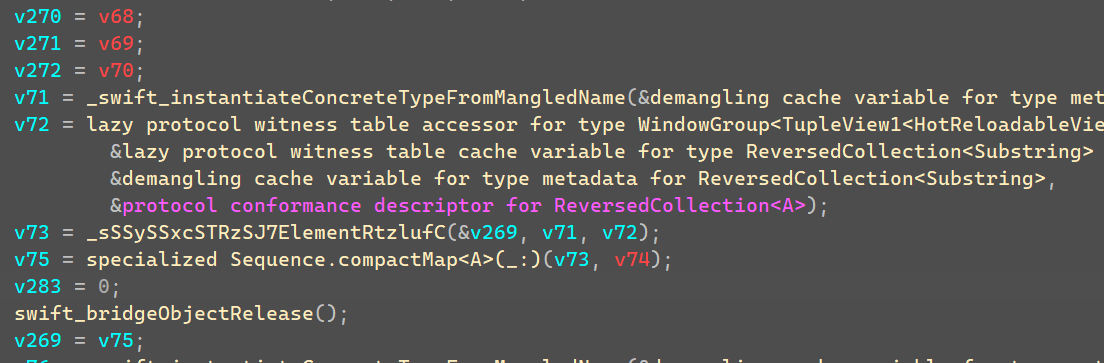
Task: Open the magenta protocol conformance descriptor
Action: 464,205
